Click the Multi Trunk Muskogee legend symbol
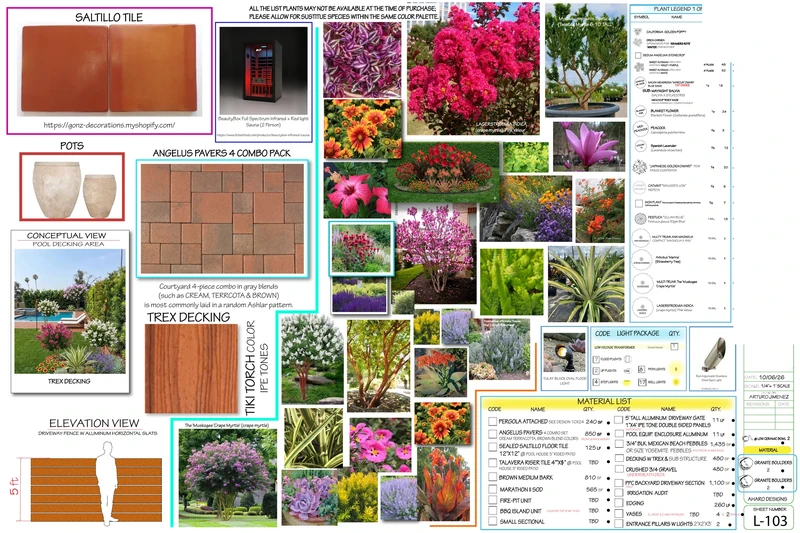800x533 pixels. point(641,284)
